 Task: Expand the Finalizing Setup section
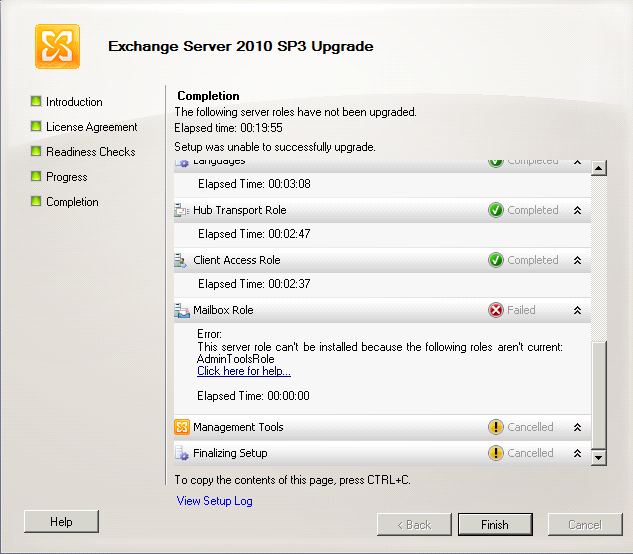[x=578, y=453]
